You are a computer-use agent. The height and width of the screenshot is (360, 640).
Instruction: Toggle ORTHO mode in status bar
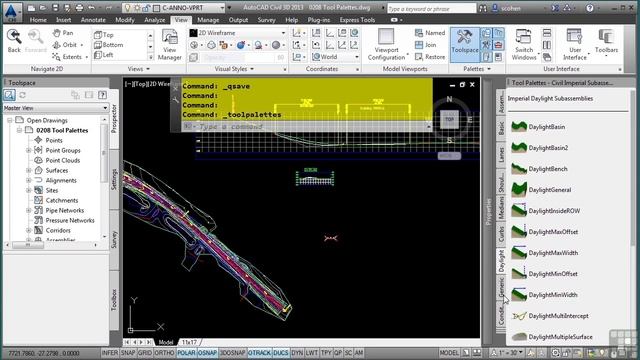tap(164, 353)
